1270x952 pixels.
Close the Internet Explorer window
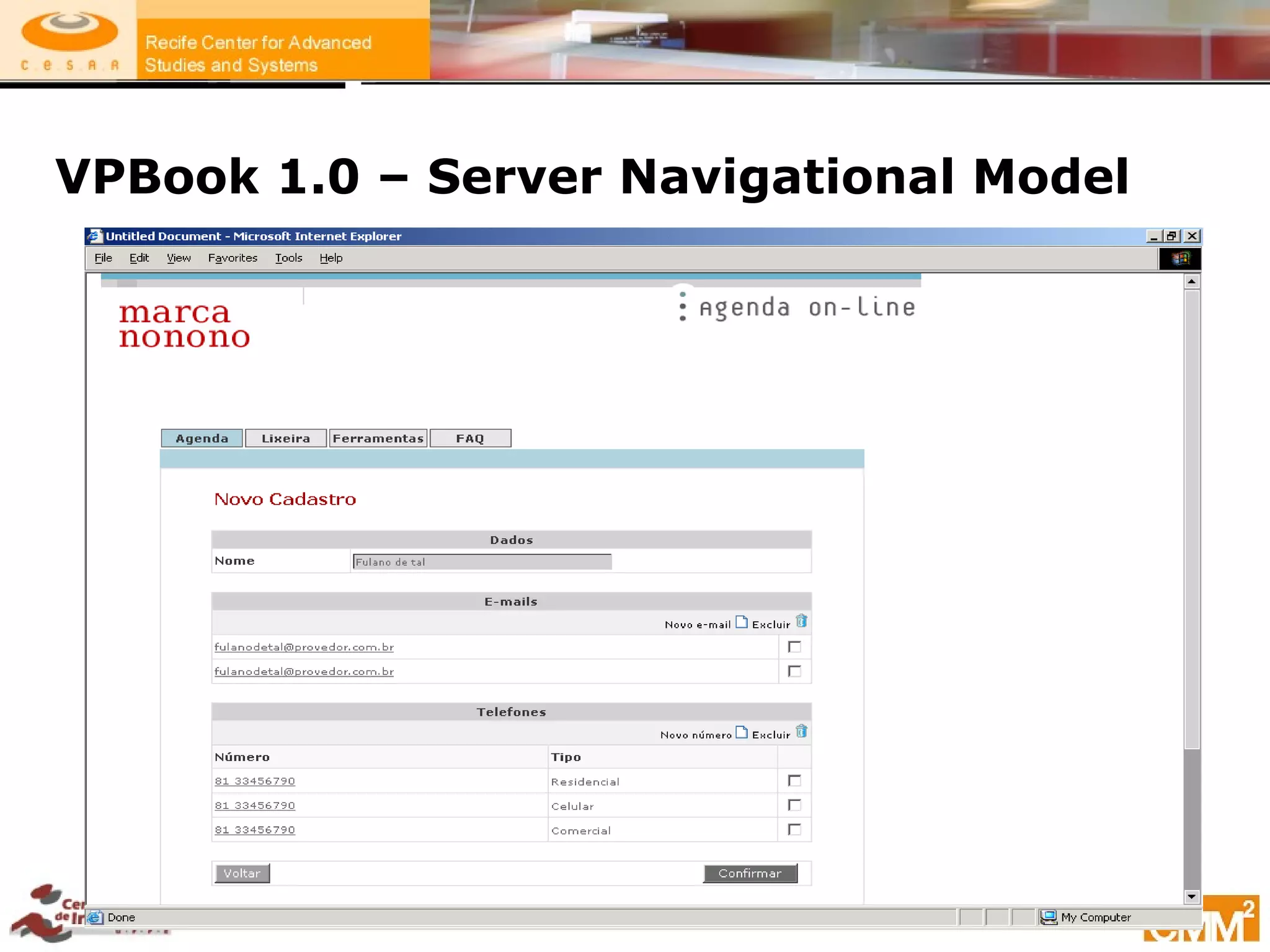pyautogui.click(x=1192, y=236)
